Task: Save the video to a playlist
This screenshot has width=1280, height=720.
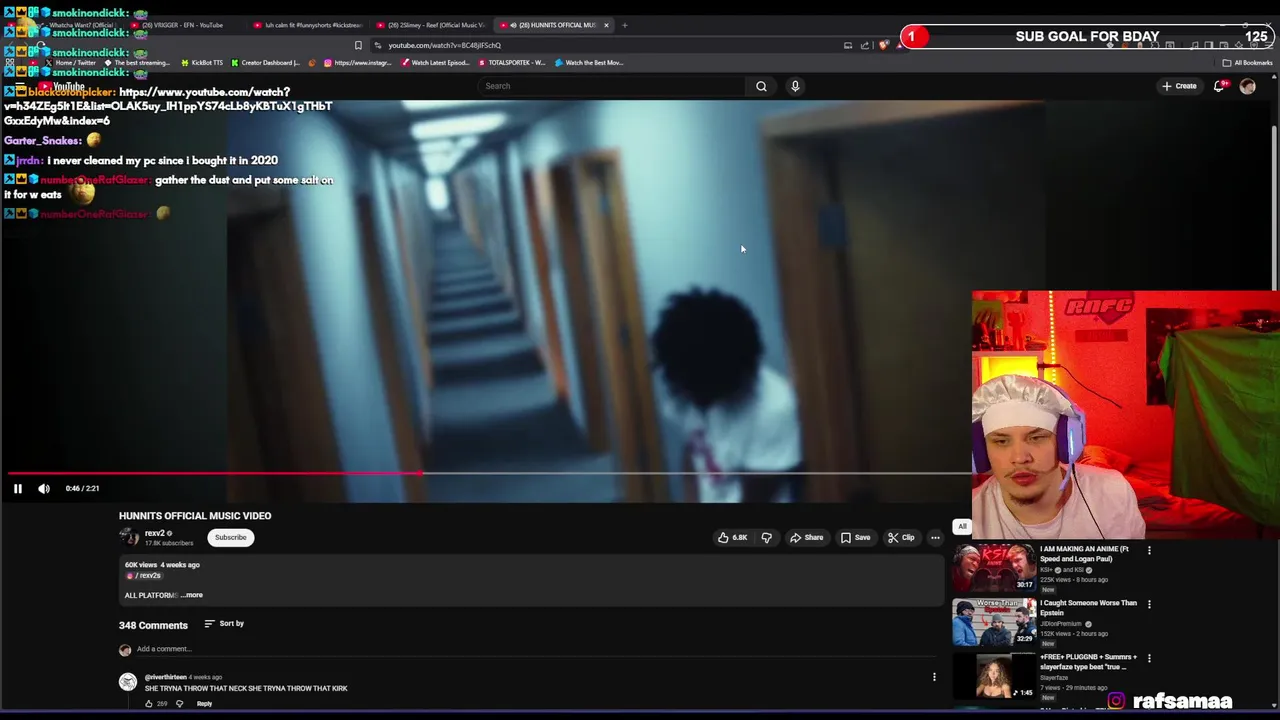Action: 855,537
